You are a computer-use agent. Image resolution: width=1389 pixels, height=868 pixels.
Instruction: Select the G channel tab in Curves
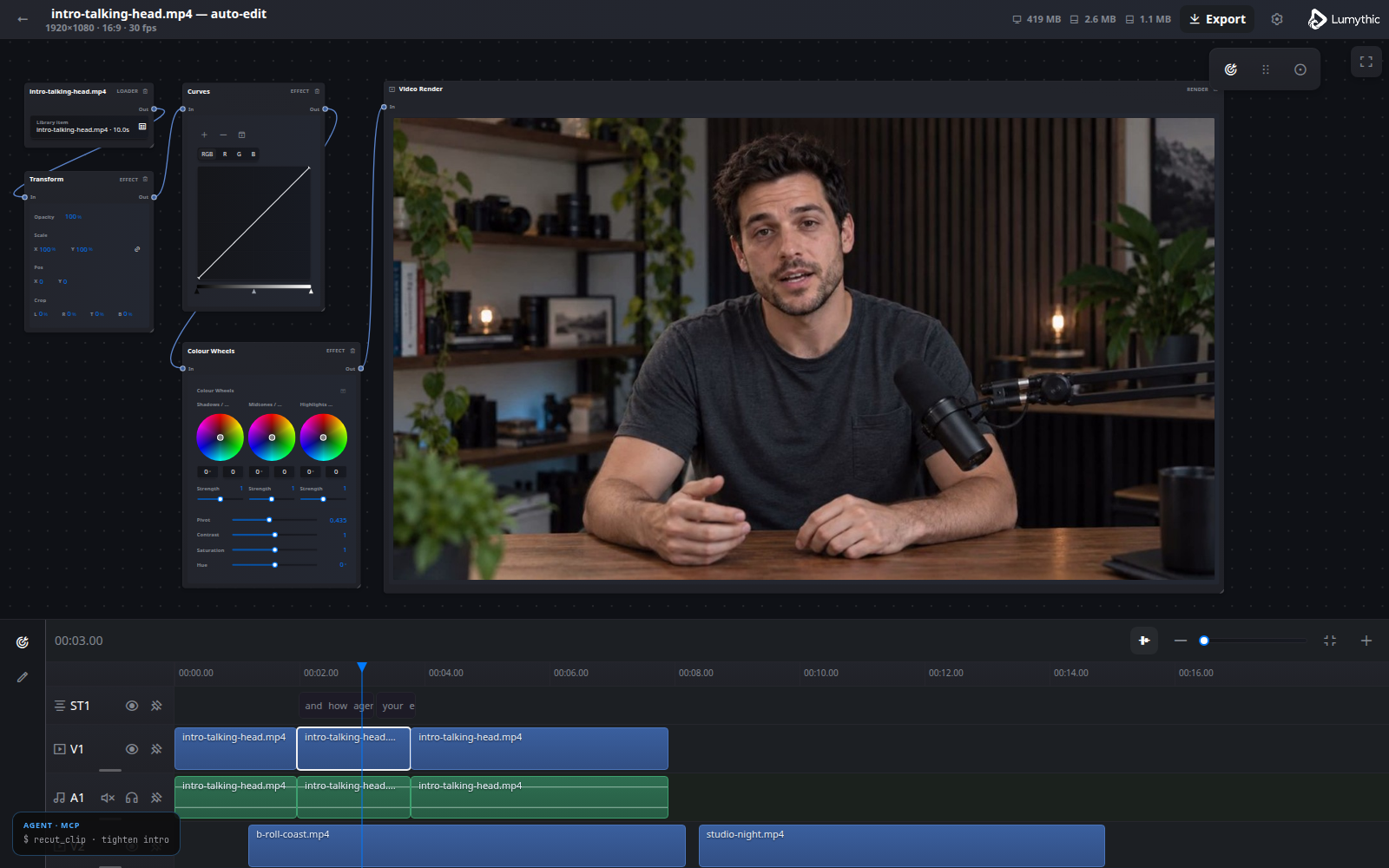[239, 155]
